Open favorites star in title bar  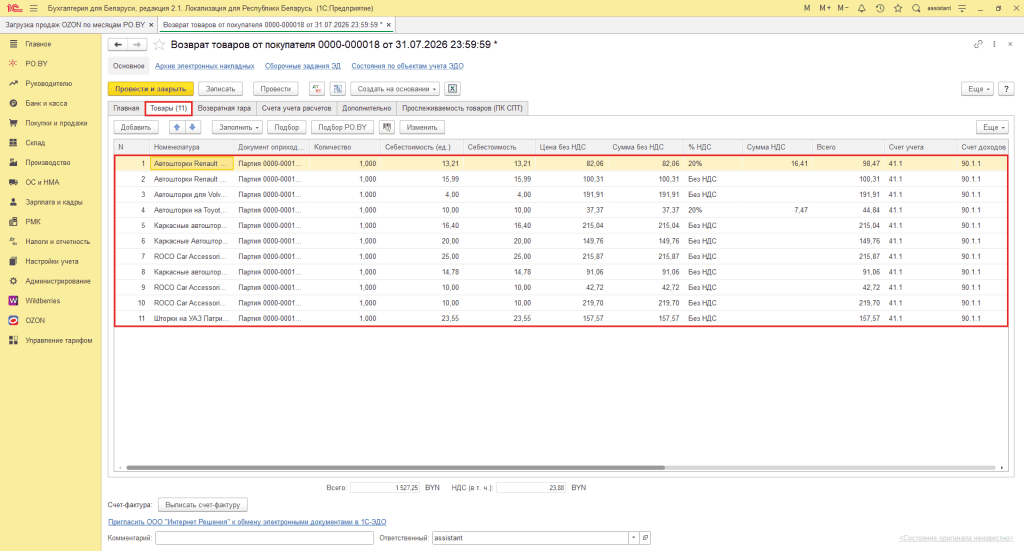pos(898,8)
